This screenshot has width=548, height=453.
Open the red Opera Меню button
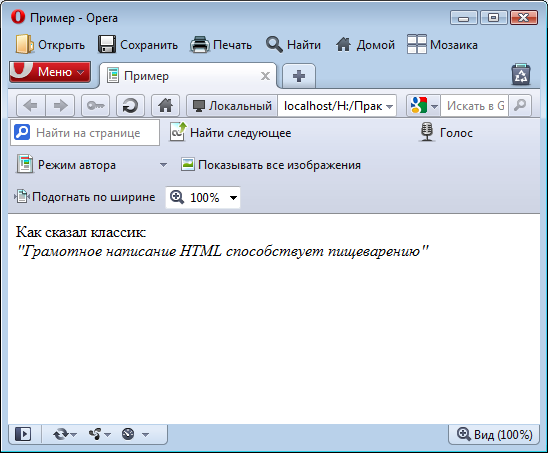50,72
